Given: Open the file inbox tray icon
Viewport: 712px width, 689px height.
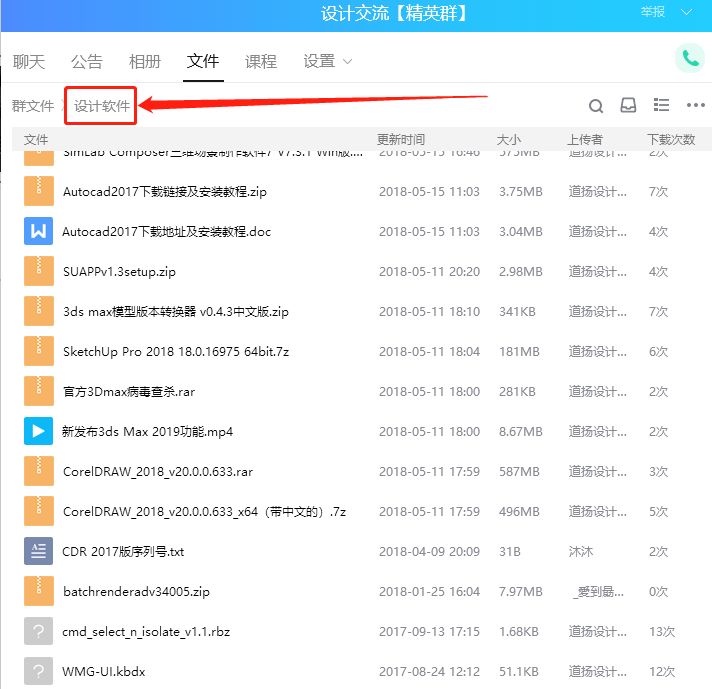Looking at the screenshot, I should click(628, 105).
